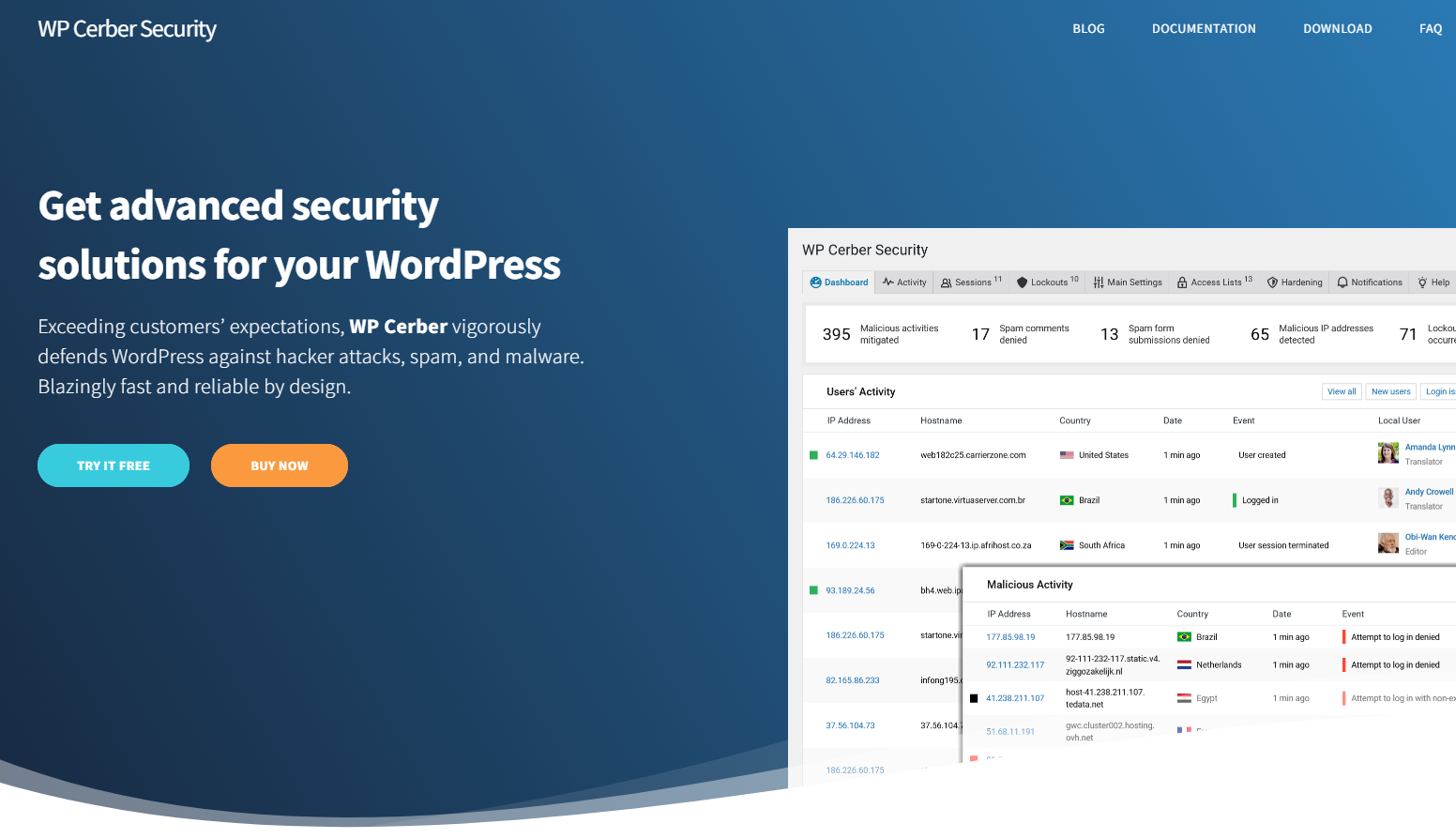Image resolution: width=1456 pixels, height=839 pixels.
Task: Click IP address 93.189.24.56
Action: click(x=850, y=590)
